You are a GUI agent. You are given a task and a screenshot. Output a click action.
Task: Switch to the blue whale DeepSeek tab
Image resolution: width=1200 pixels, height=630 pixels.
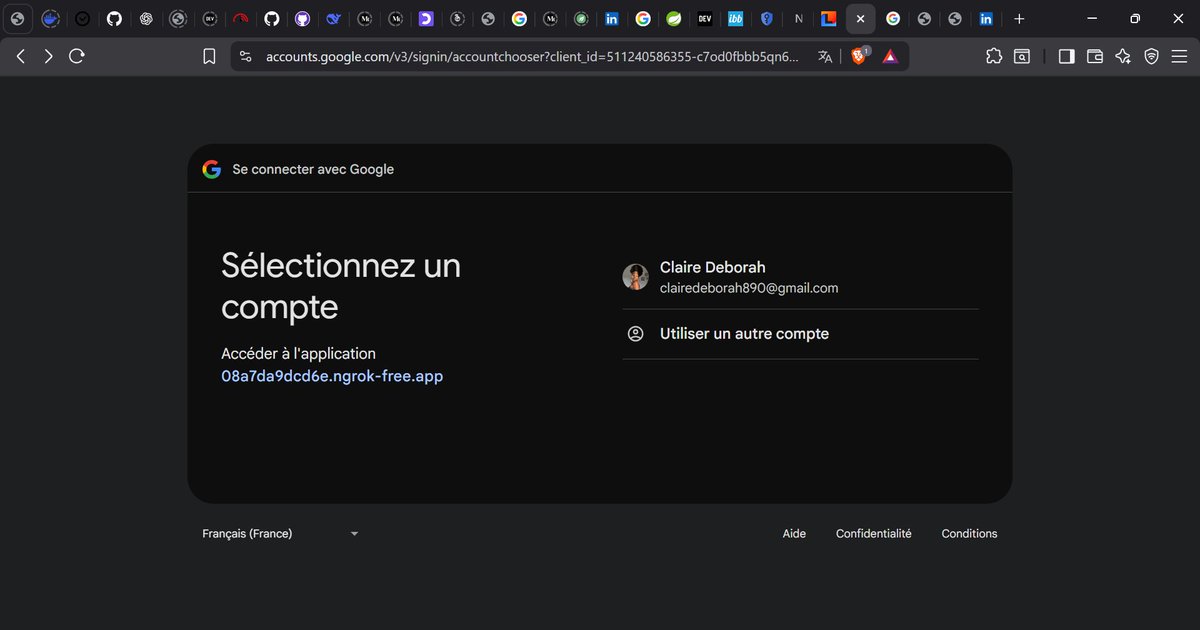[x=334, y=19]
